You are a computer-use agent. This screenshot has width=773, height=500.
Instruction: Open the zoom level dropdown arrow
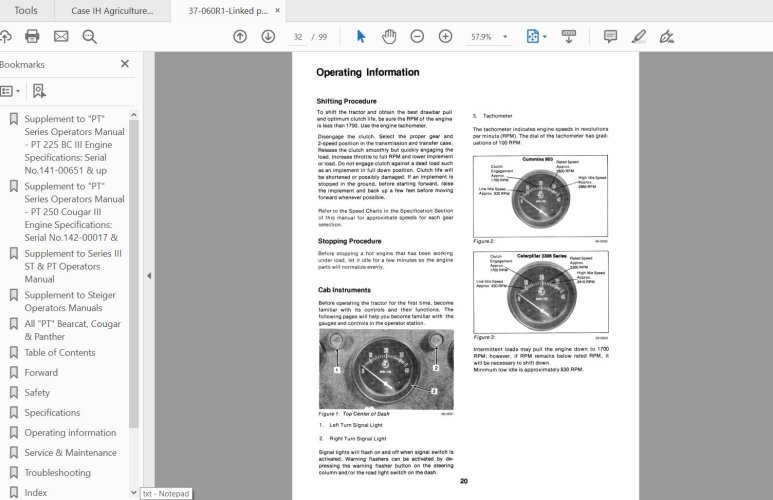505,37
